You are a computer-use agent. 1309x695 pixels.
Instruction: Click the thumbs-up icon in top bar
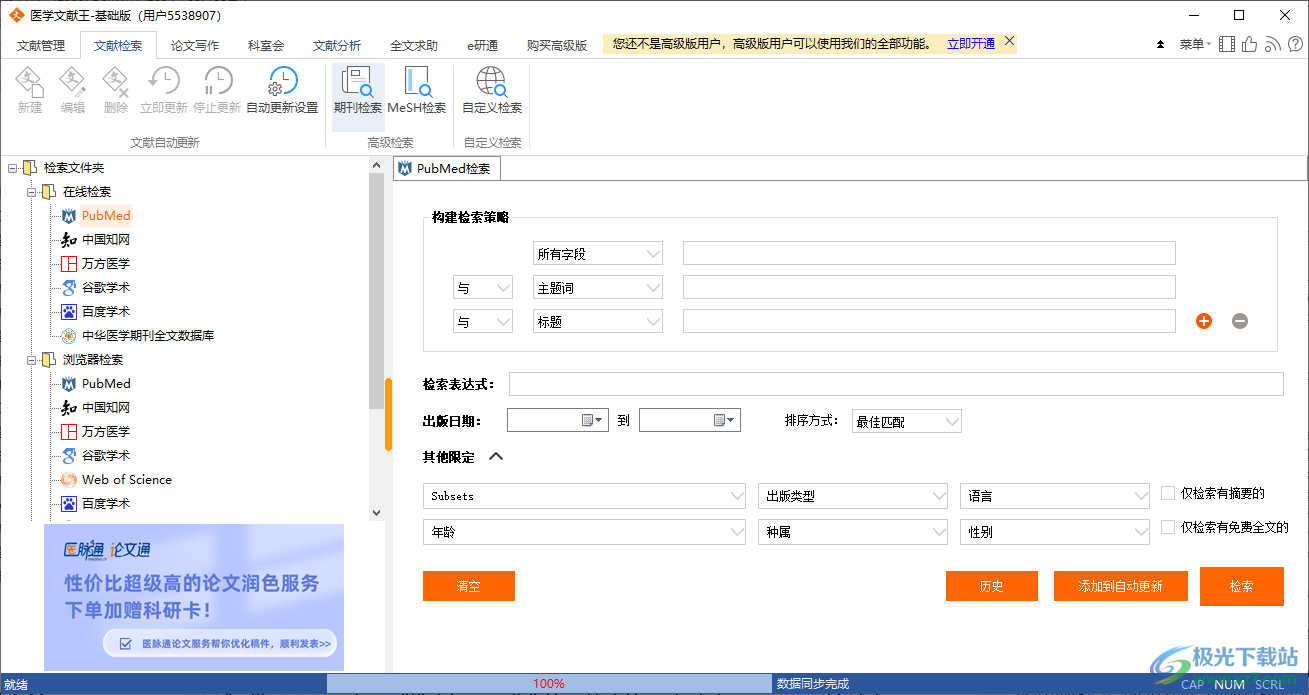click(1250, 44)
